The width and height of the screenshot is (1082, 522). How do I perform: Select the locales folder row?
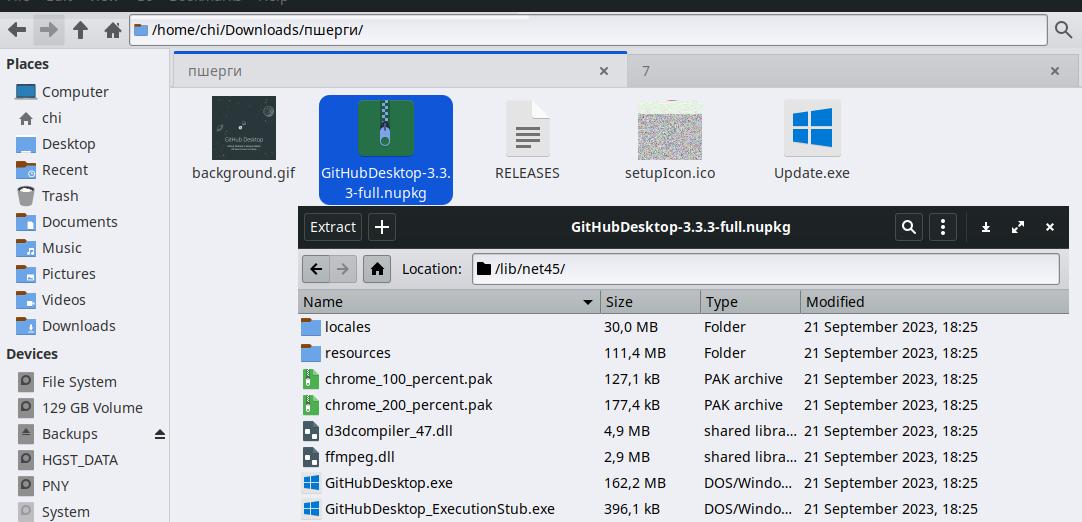coord(683,327)
